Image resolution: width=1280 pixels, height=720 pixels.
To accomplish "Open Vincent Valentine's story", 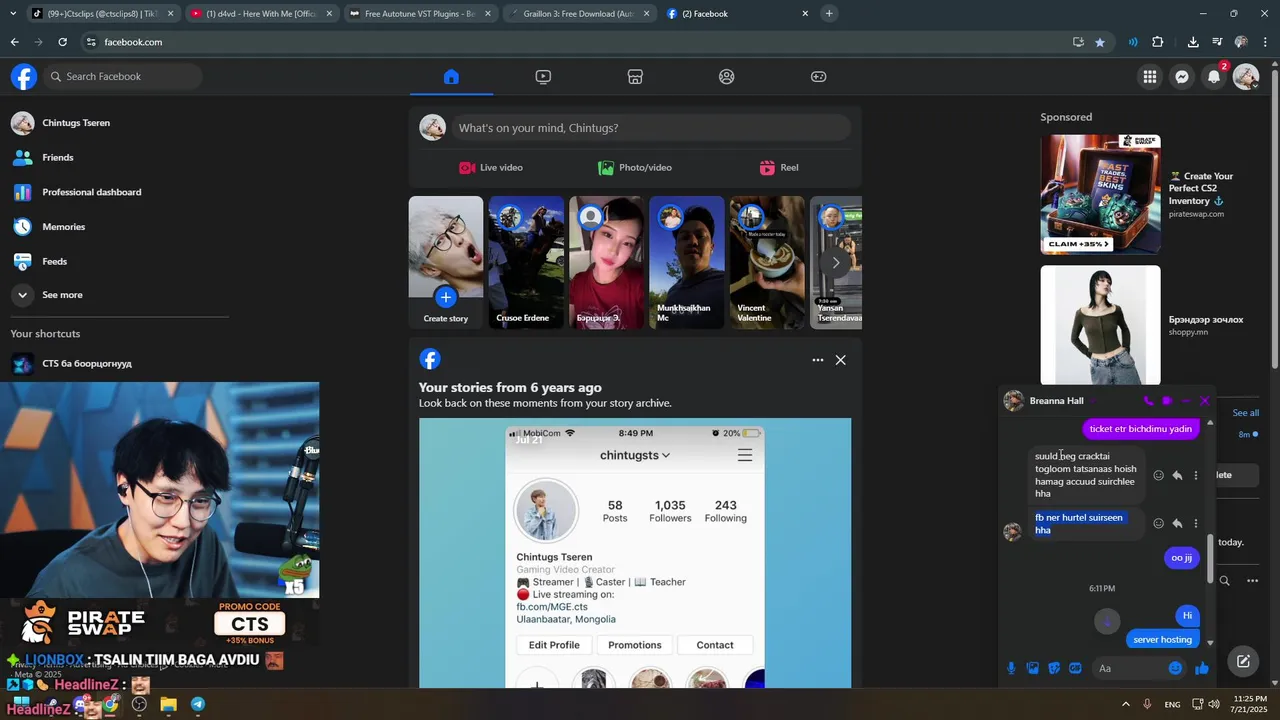I will coord(767,262).
